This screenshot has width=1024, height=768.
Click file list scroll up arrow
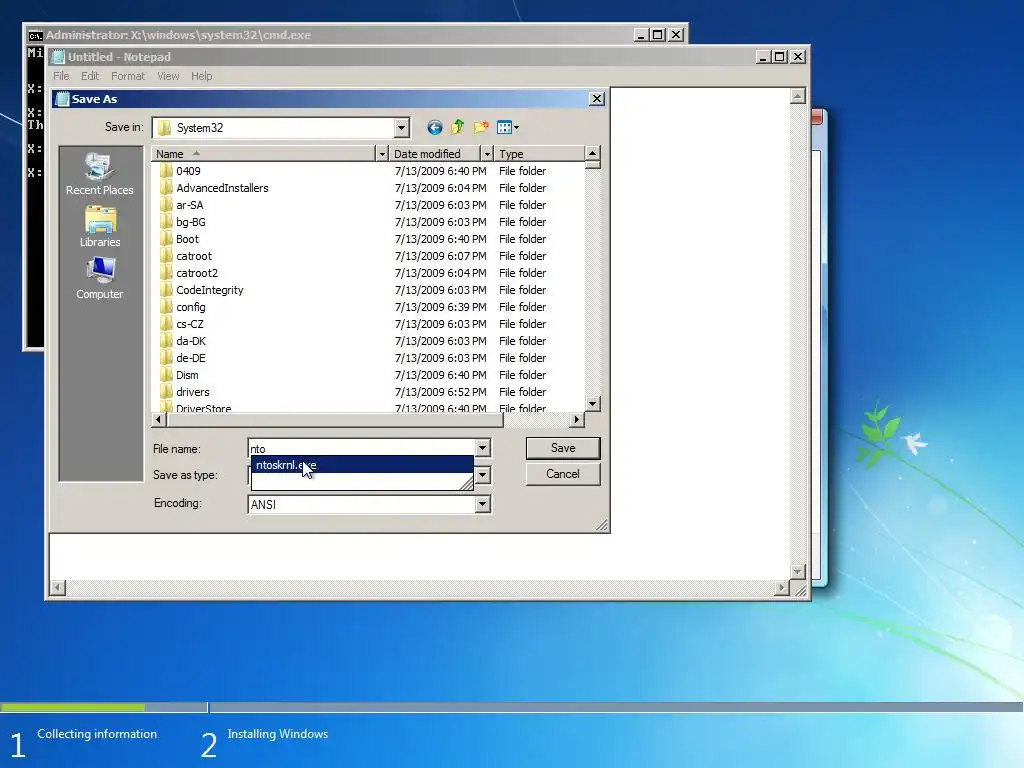[x=592, y=153]
